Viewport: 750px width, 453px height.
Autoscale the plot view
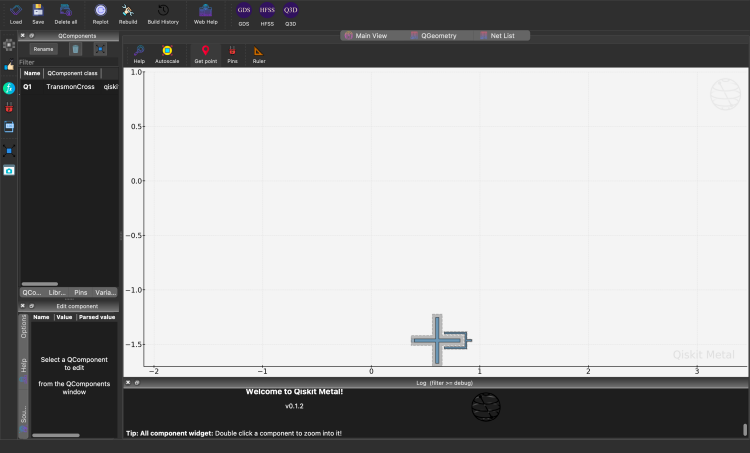tap(167, 54)
